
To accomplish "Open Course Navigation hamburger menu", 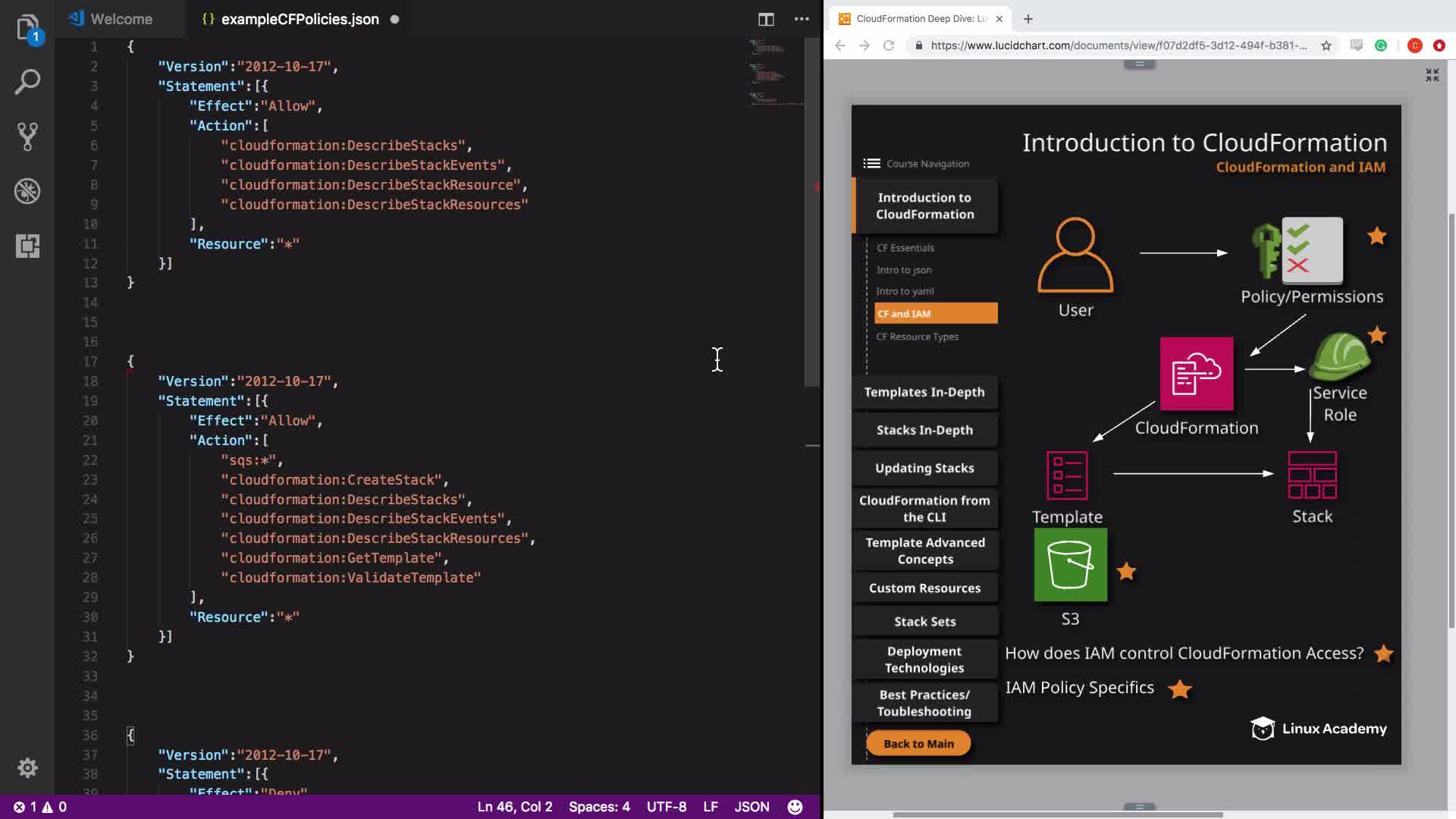I will (871, 164).
